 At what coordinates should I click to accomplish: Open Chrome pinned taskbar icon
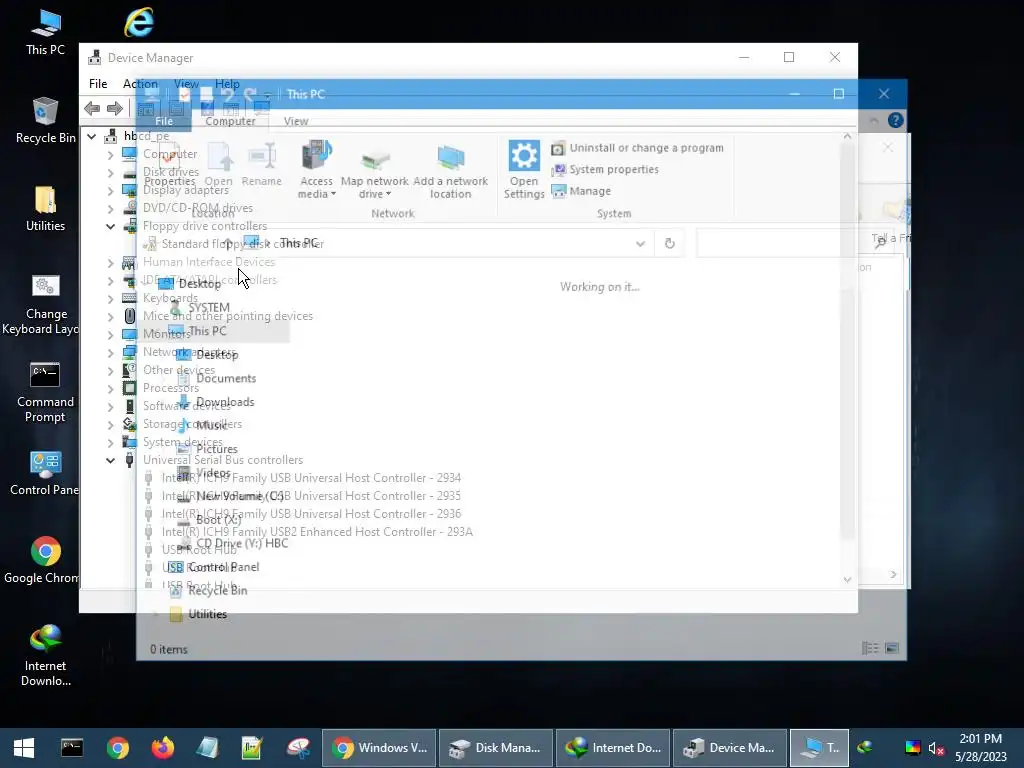[x=118, y=748]
